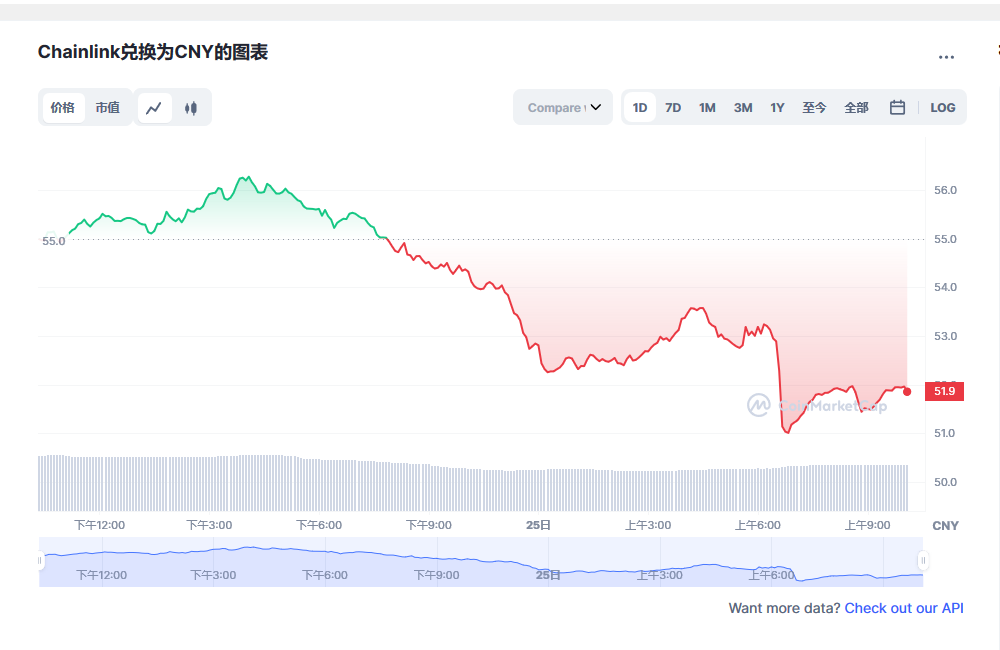Click the 下午6:00 label on main x-axis

point(319,525)
